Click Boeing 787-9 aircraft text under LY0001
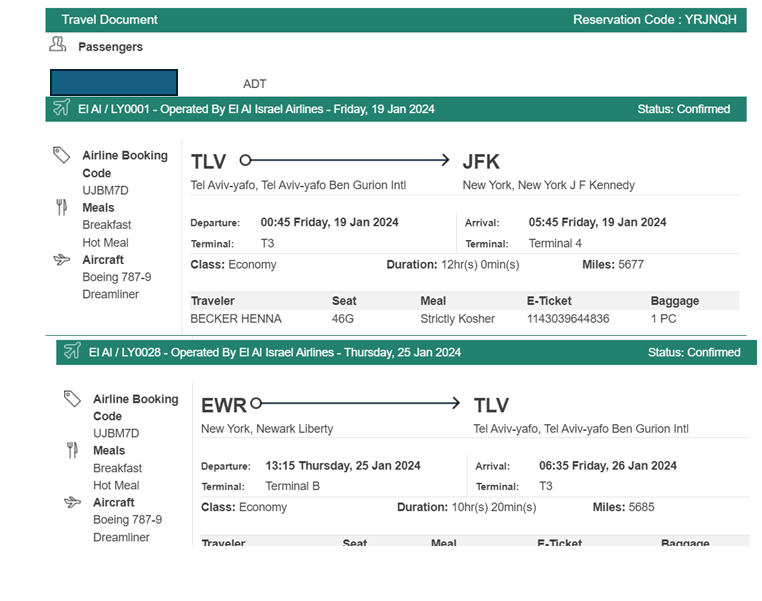This screenshot has height=601, width=762. 117,277
